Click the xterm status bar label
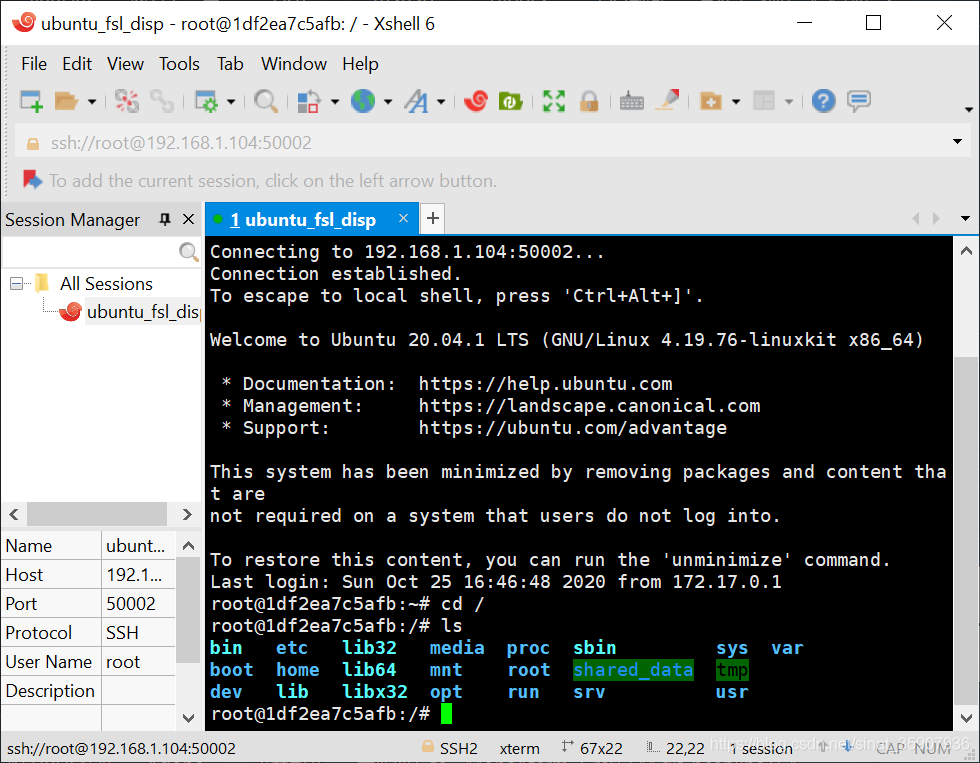Screen dimensions: 980x763 click(x=519, y=748)
